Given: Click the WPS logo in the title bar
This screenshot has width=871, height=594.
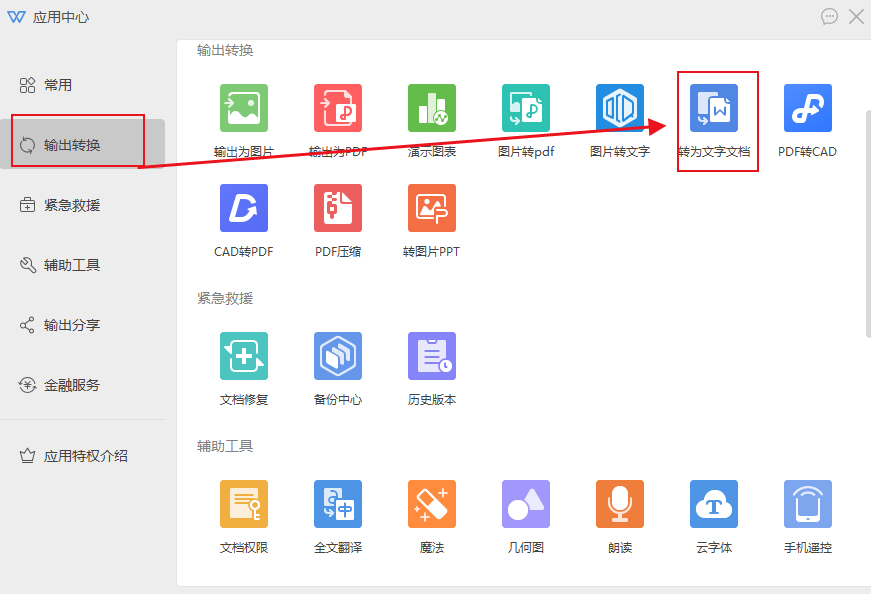Looking at the screenshot, I should click(16, 17).
